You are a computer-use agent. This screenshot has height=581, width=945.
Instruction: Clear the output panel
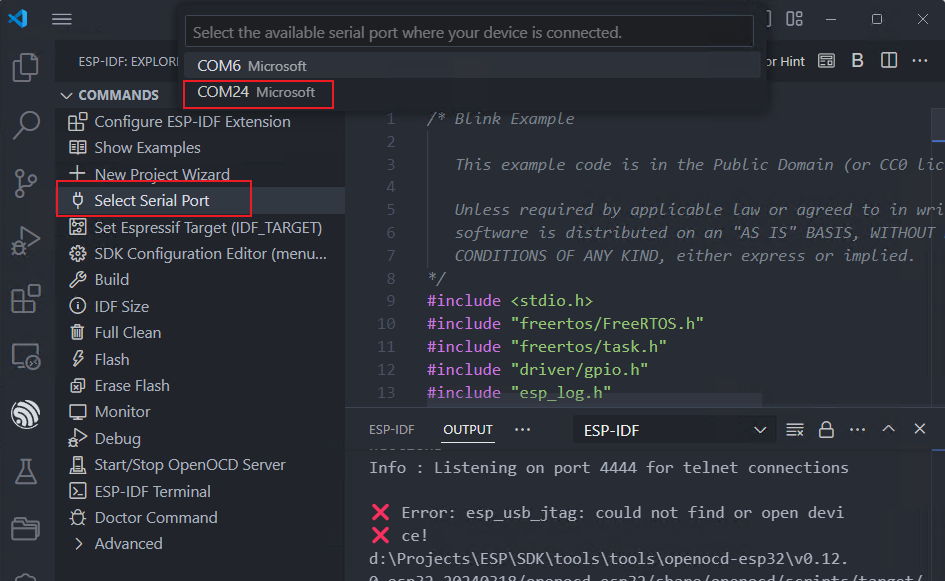[795, 430]
